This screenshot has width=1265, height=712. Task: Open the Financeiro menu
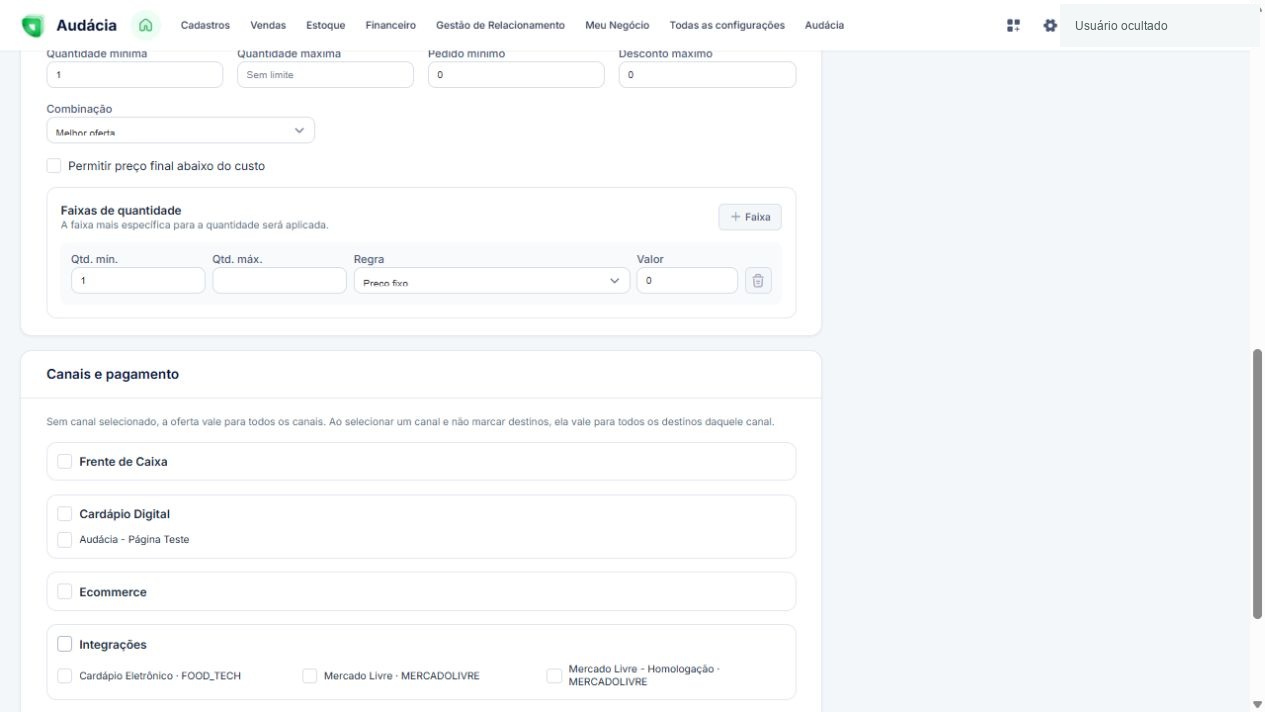(x=391, y=25)
